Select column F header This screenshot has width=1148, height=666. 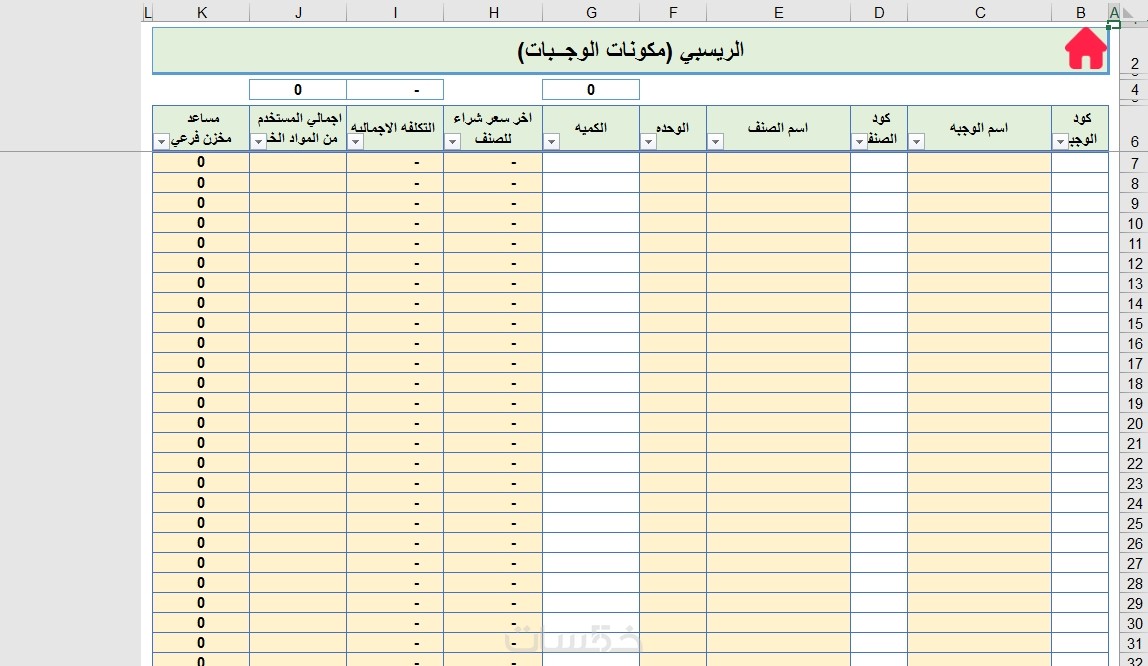(x=673, y=12)
